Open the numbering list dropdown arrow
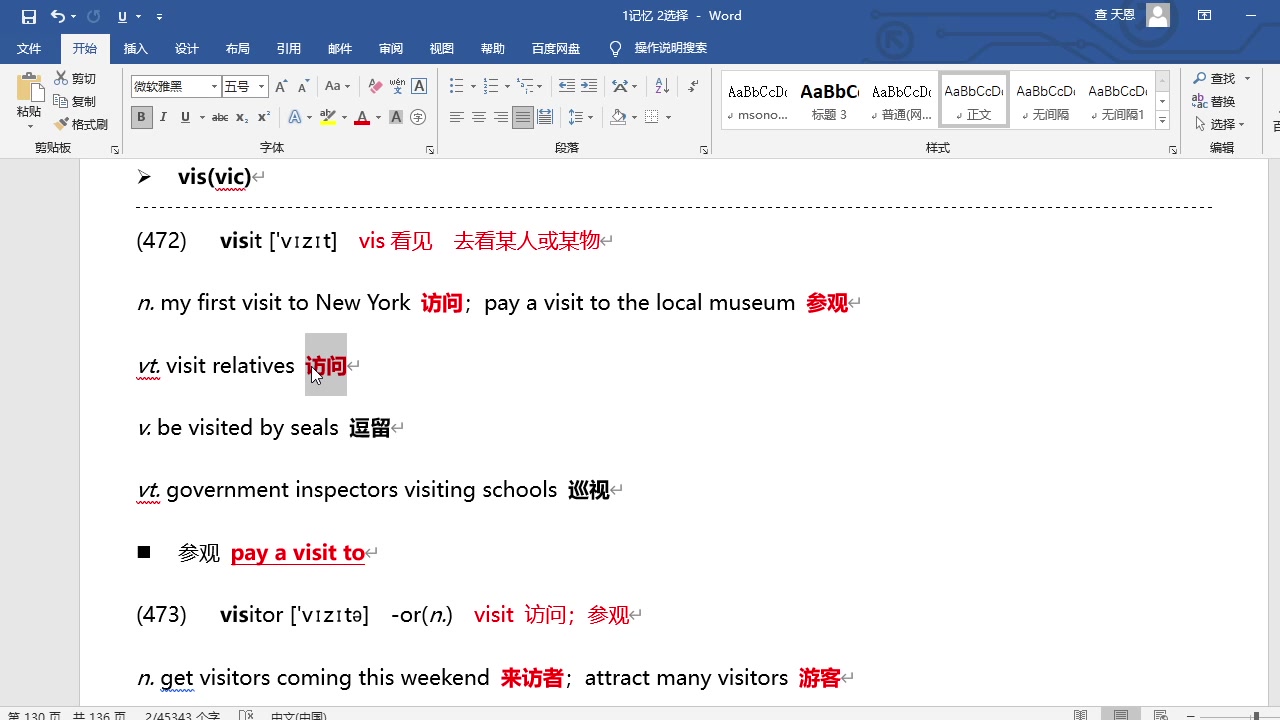The width and height of the screenshot is (1280, 720). coord(507,87)
